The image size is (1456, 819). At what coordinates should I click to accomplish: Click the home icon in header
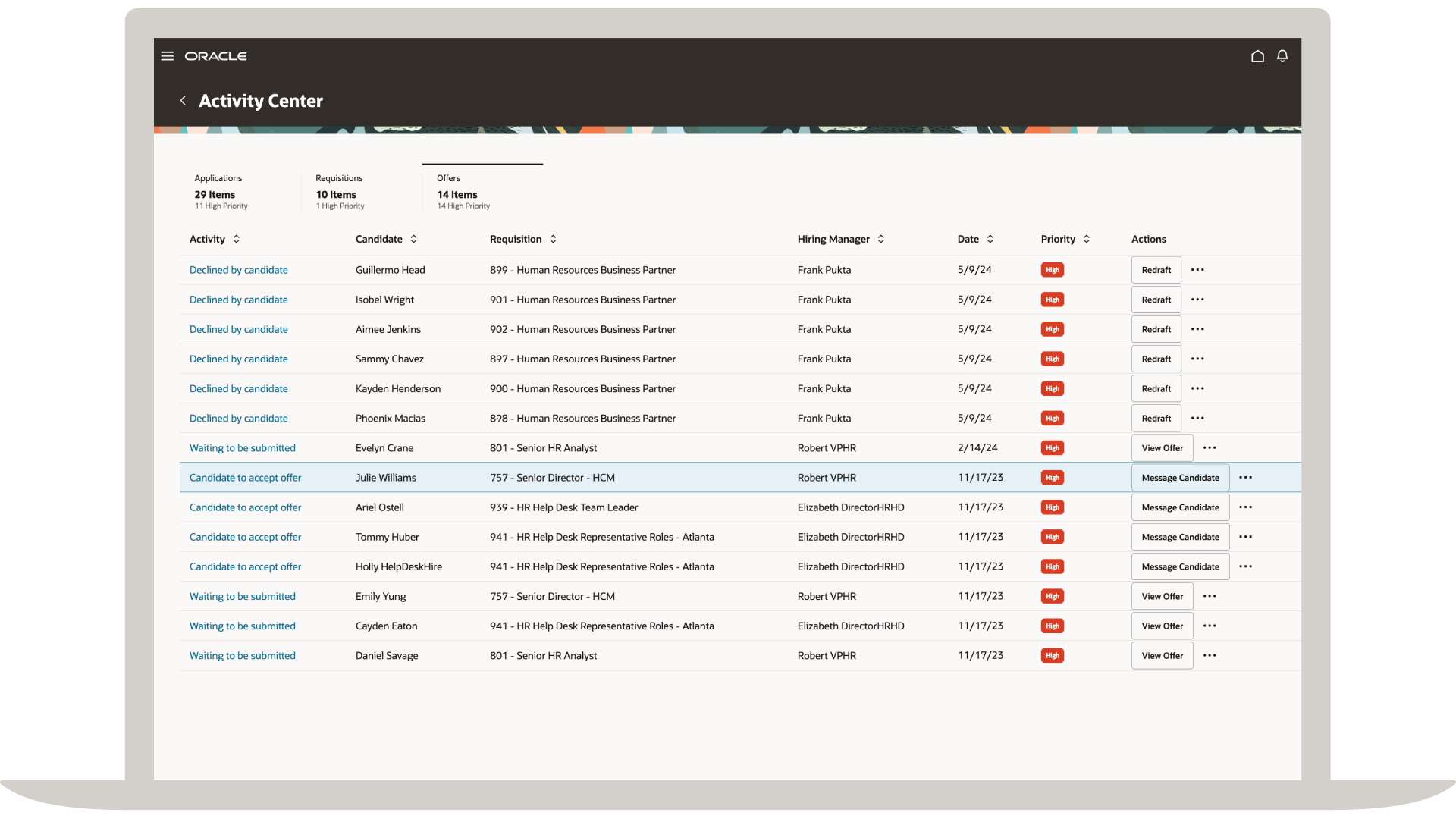point(1257,56)
